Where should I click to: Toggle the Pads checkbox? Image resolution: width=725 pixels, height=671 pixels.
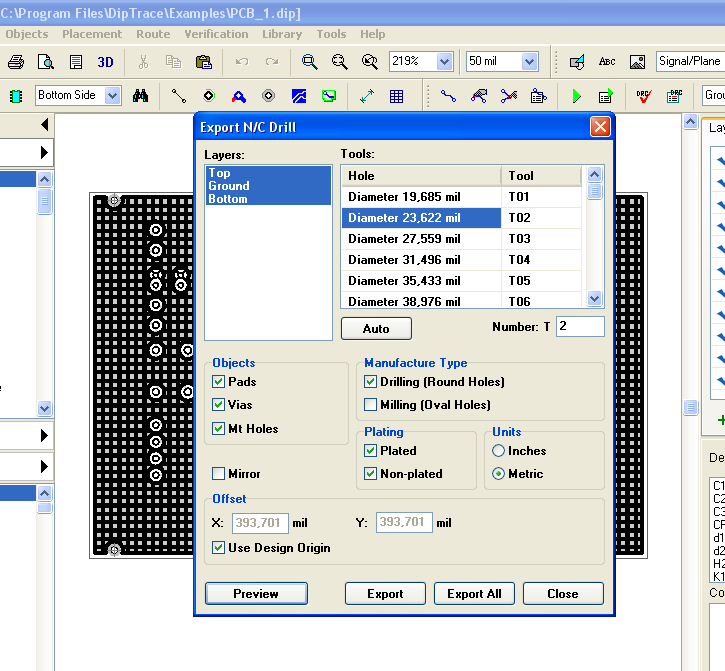click(x=218, y=382)
